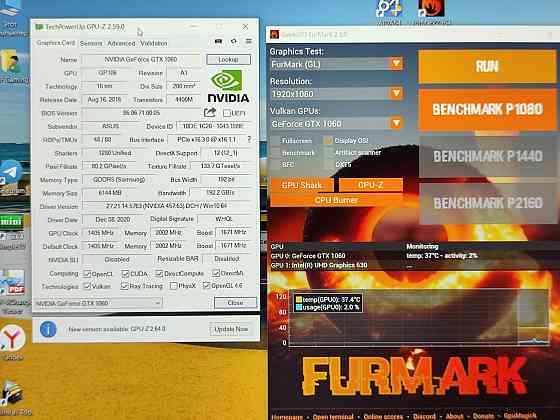Image resolution: width=560 pixels, height=420 pixels.
Task: Enable Fullscreen option in FurMark
Action: pyautogui.click(x=275, y=140)
